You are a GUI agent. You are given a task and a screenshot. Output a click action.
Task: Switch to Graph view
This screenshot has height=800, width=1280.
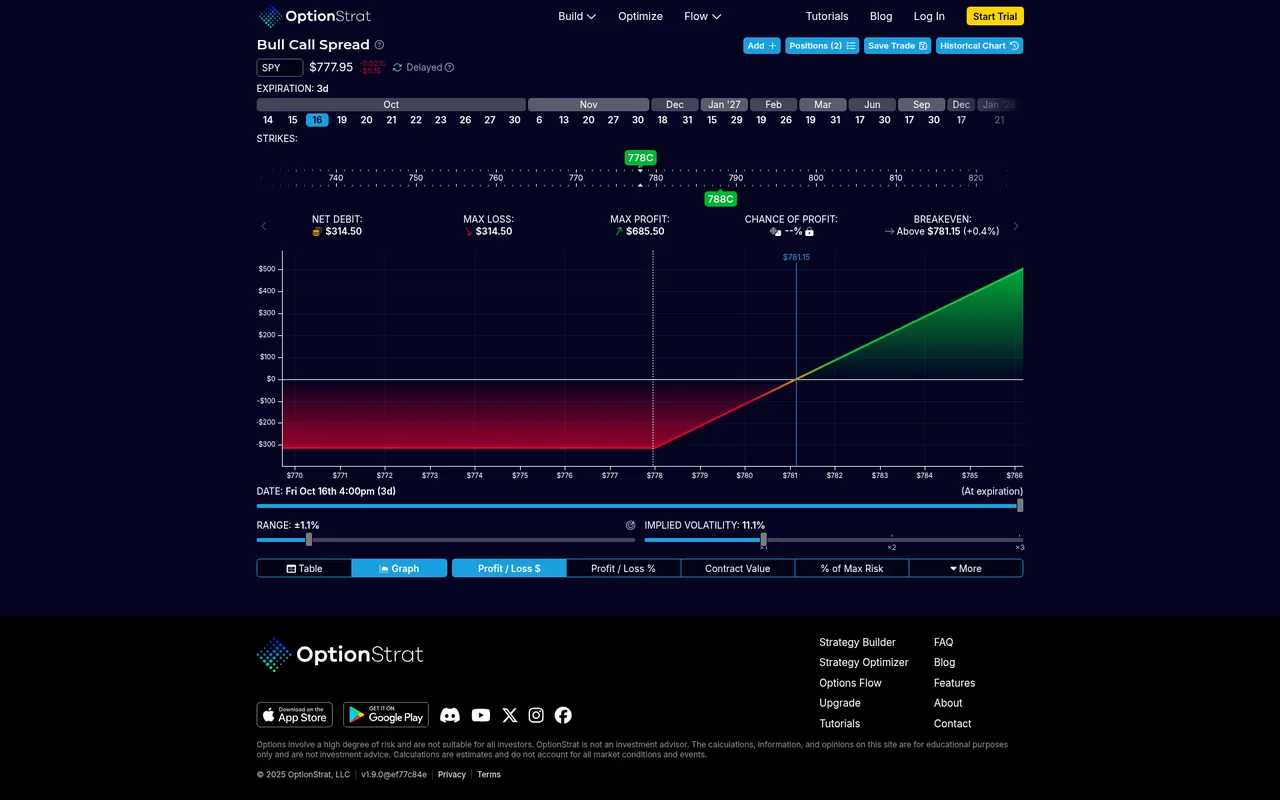coord(399,568)
